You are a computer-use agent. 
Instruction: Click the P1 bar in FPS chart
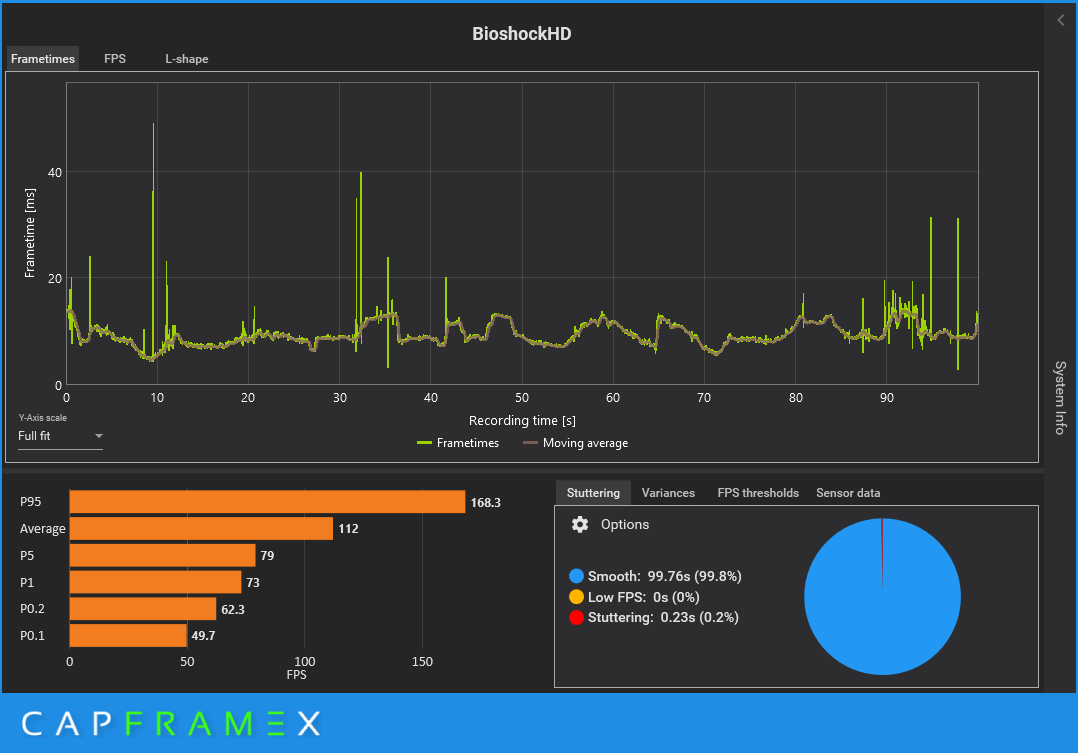(x=155, y=582)
